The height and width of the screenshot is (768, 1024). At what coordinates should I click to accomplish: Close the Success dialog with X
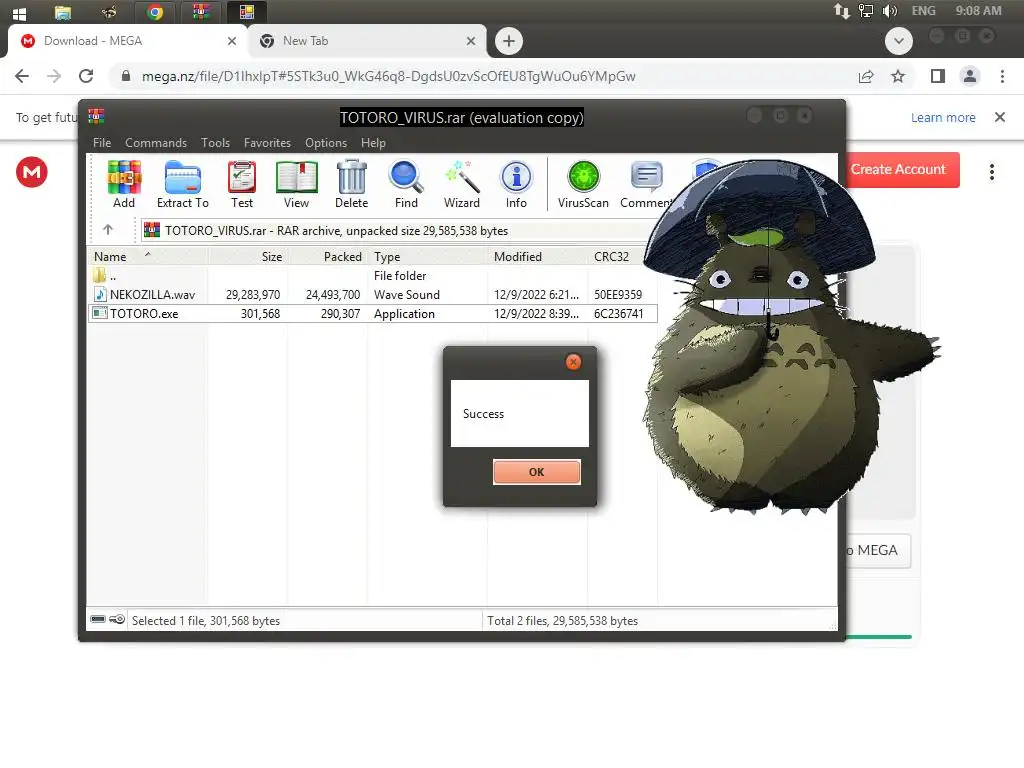coord(573,362)
